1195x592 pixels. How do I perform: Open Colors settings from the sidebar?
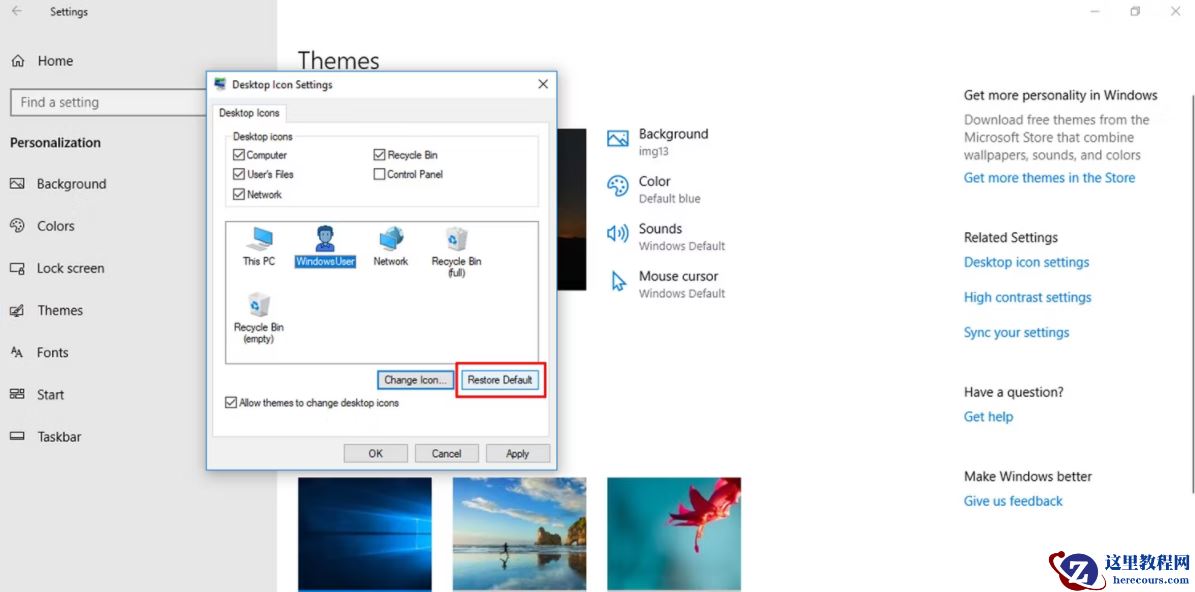(x=56, y=225)
